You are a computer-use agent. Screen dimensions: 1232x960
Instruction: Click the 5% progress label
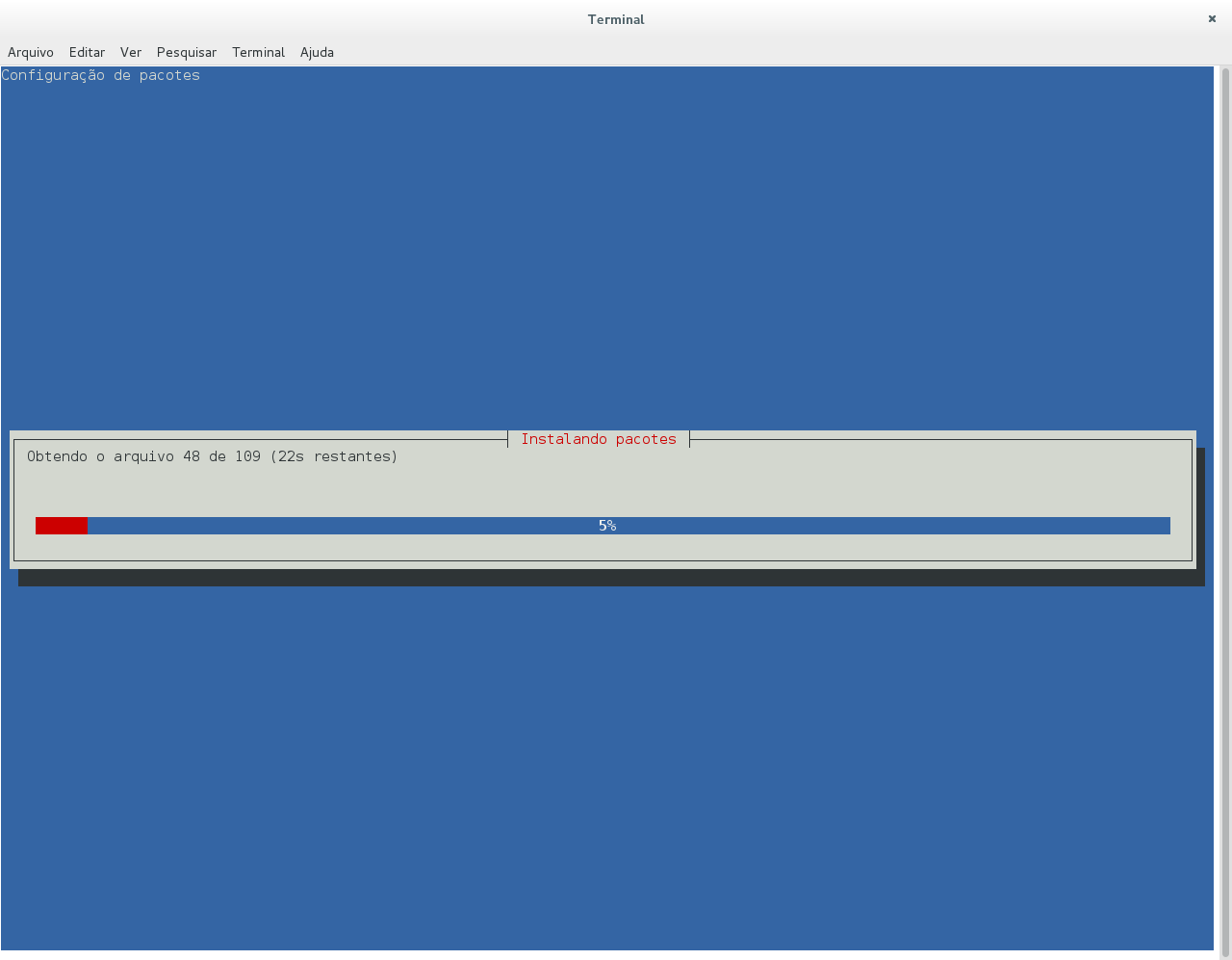pos(607,526)
